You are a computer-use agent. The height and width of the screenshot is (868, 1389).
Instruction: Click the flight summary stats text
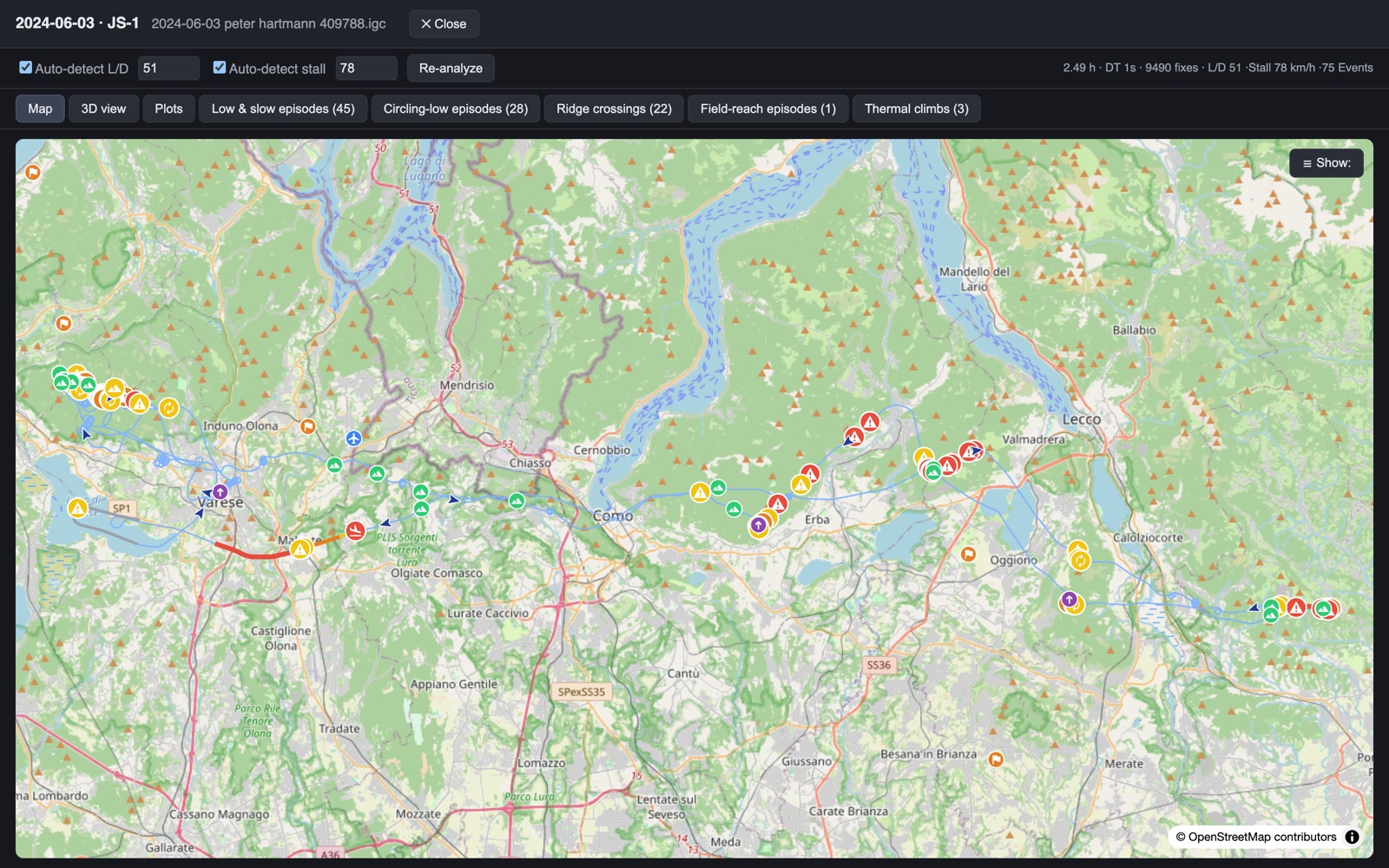tap(1218, 68)
